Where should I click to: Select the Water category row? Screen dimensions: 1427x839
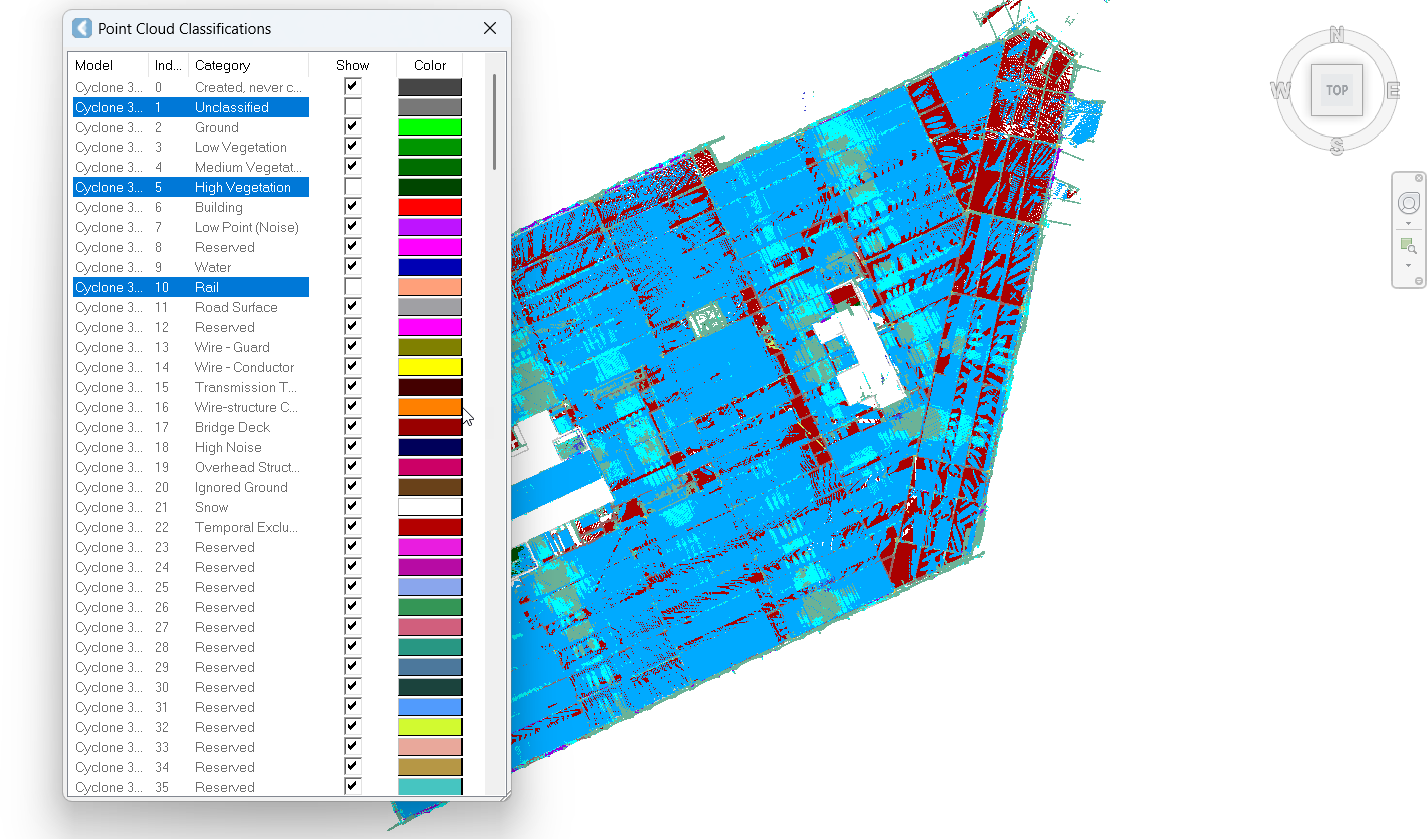(x=212, y=267)
